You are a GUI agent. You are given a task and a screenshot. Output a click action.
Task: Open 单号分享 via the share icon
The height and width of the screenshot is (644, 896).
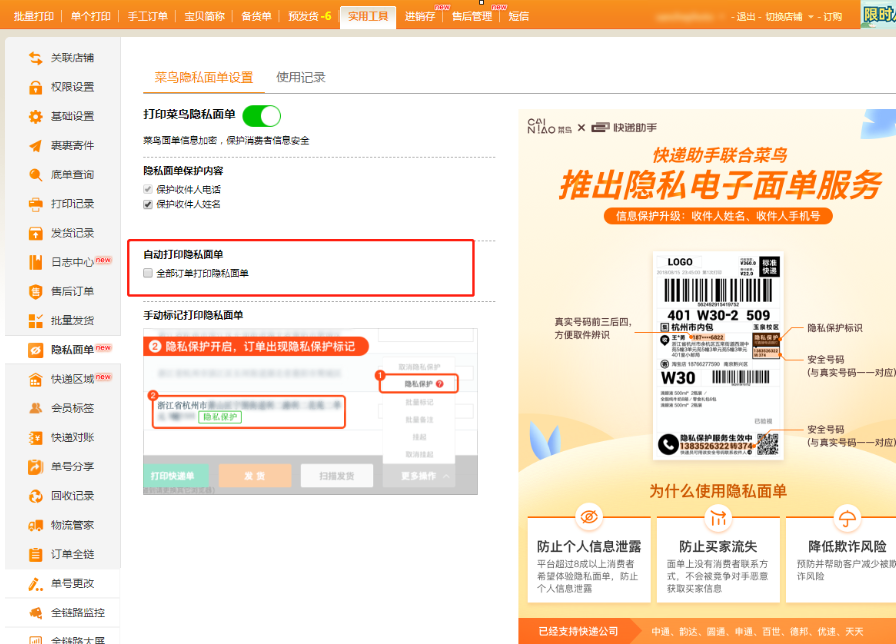coord(35,466)
